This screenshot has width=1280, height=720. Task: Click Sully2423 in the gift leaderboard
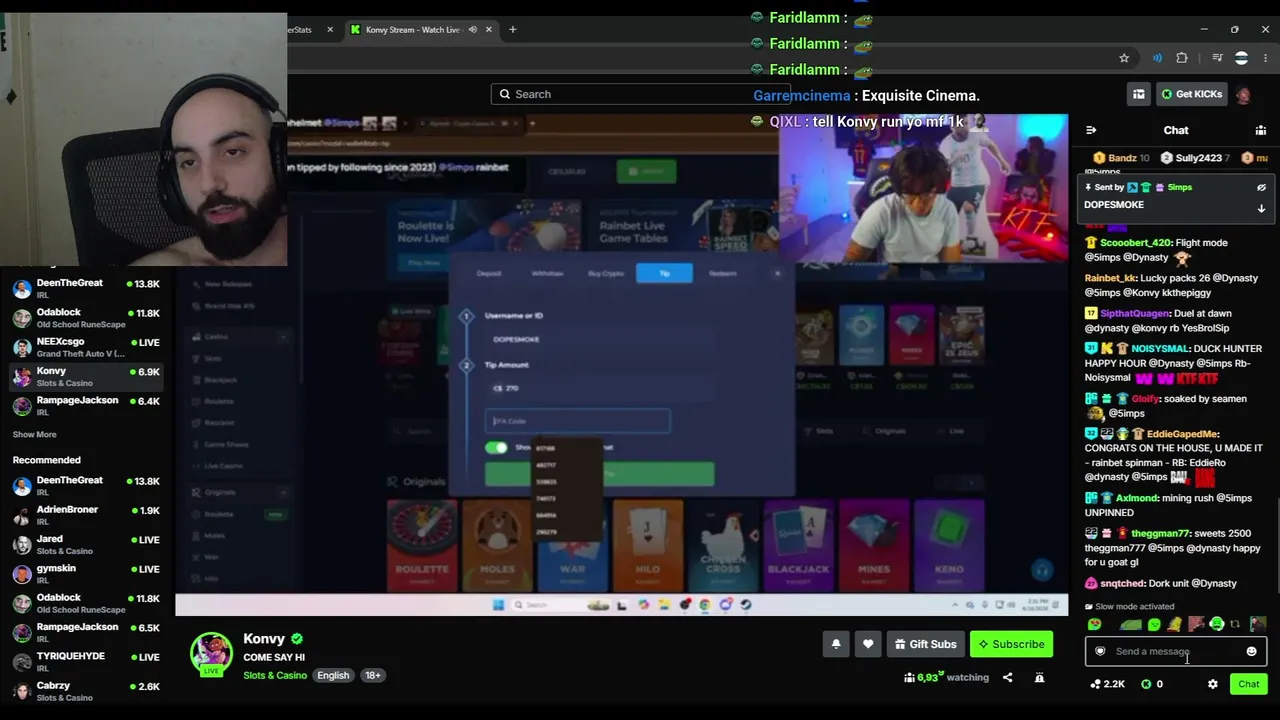point(1194,158)
